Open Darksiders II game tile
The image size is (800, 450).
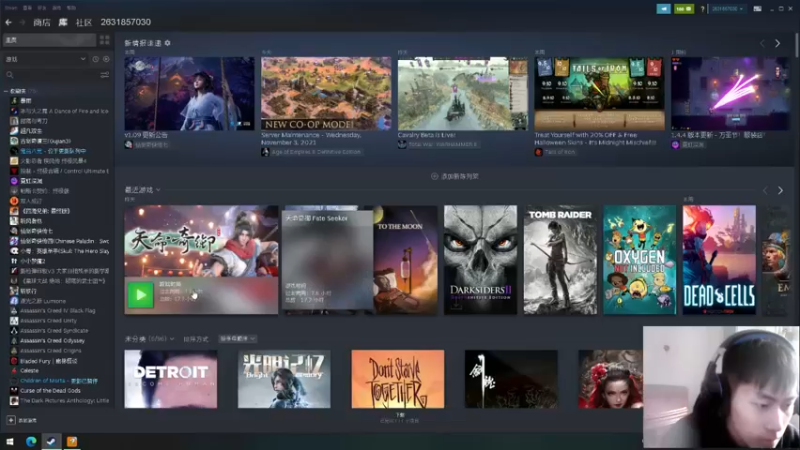480,260
